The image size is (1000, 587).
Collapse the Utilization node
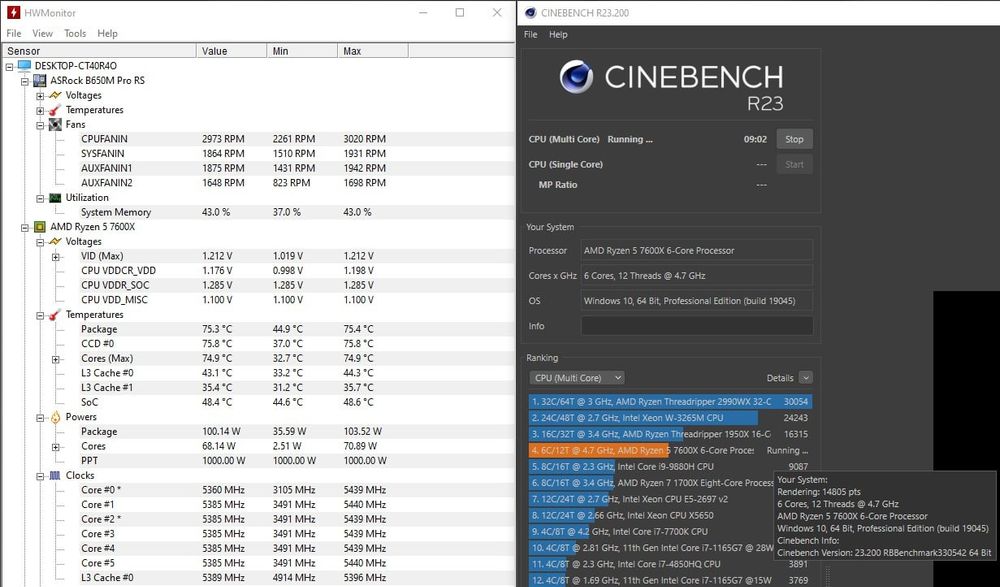click(40, 198)
